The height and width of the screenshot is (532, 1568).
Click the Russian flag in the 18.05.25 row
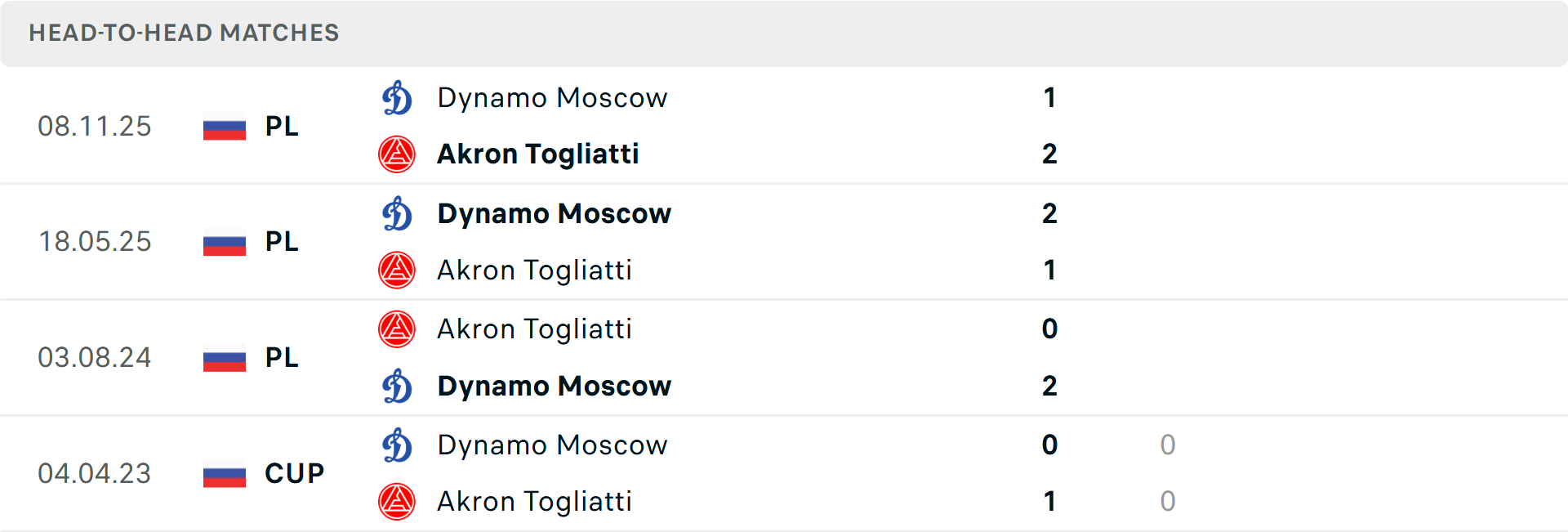coord(224,243)
